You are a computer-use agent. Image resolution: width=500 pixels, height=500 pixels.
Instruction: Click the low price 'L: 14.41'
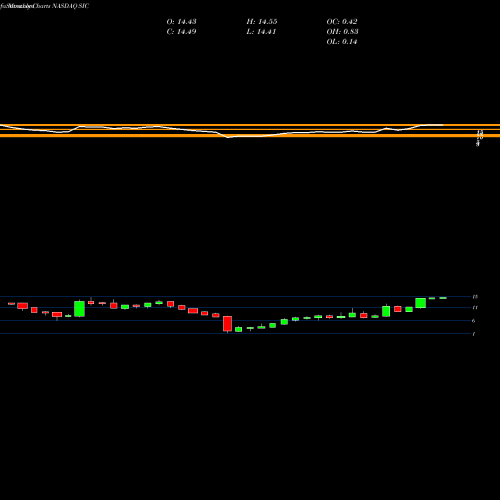[x=261, y=32]
